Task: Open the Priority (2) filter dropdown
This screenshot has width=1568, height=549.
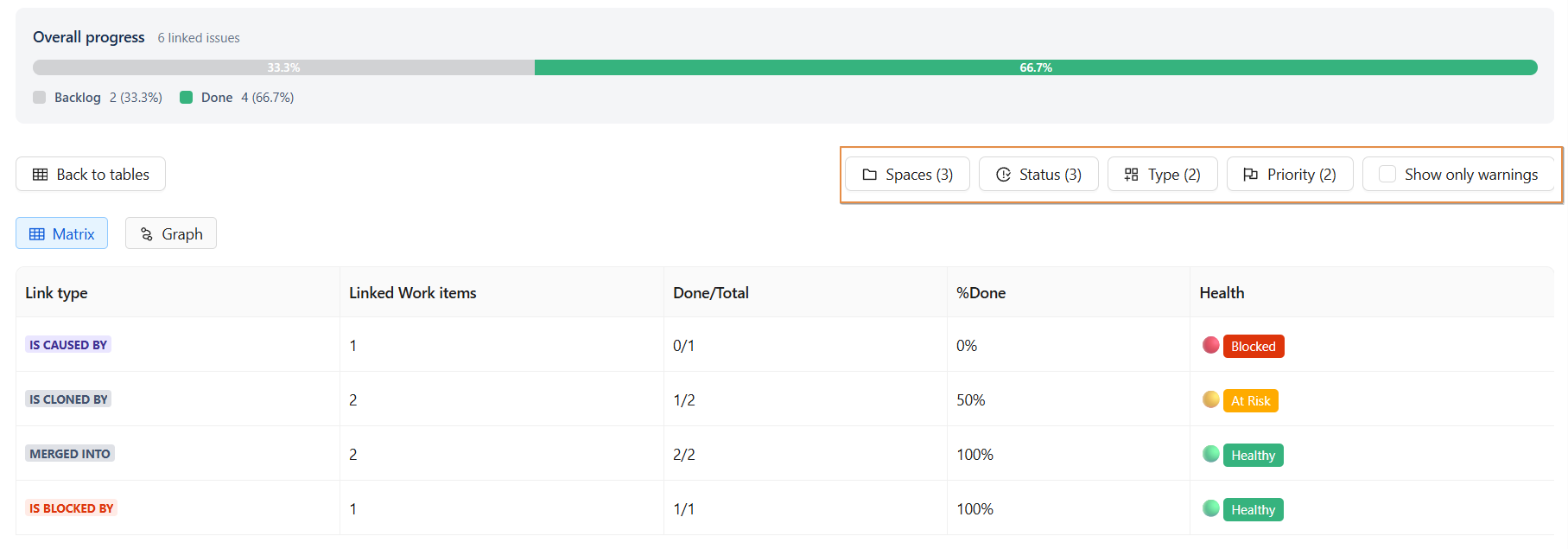Action: click(x=1290, y=175)
